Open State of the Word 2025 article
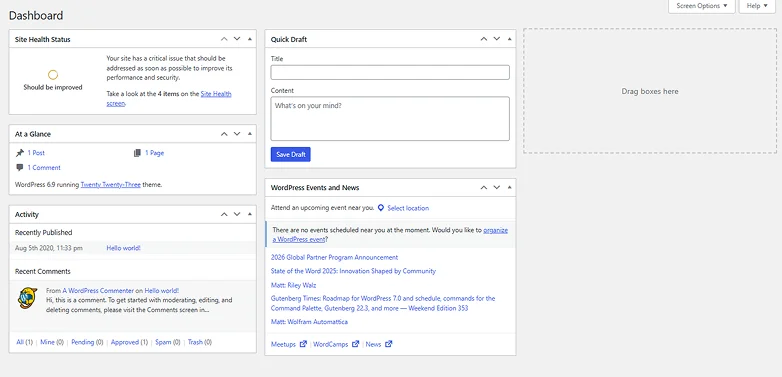 (x=353, y=271)
